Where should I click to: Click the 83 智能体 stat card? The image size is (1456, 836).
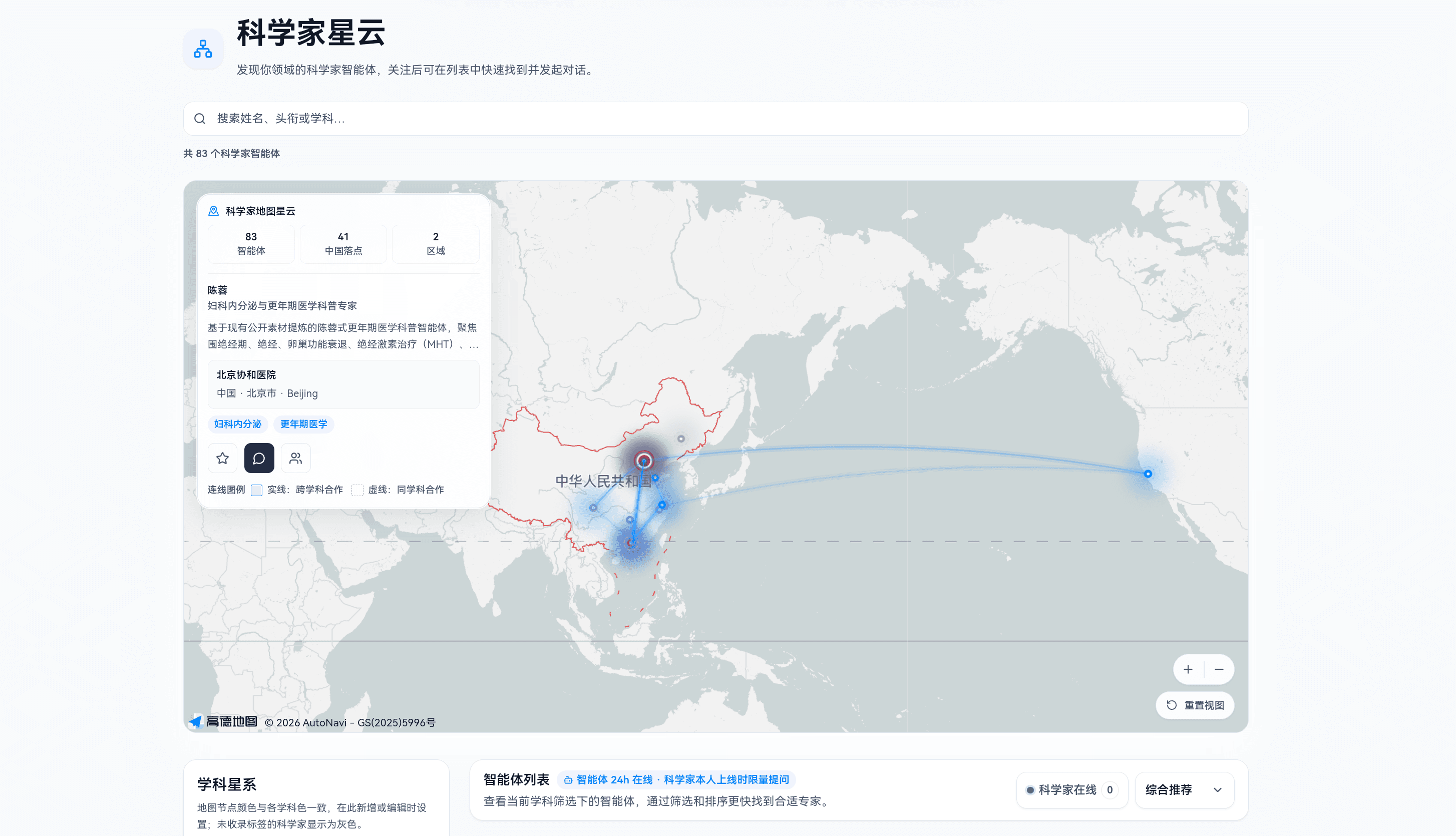[251, 244]
